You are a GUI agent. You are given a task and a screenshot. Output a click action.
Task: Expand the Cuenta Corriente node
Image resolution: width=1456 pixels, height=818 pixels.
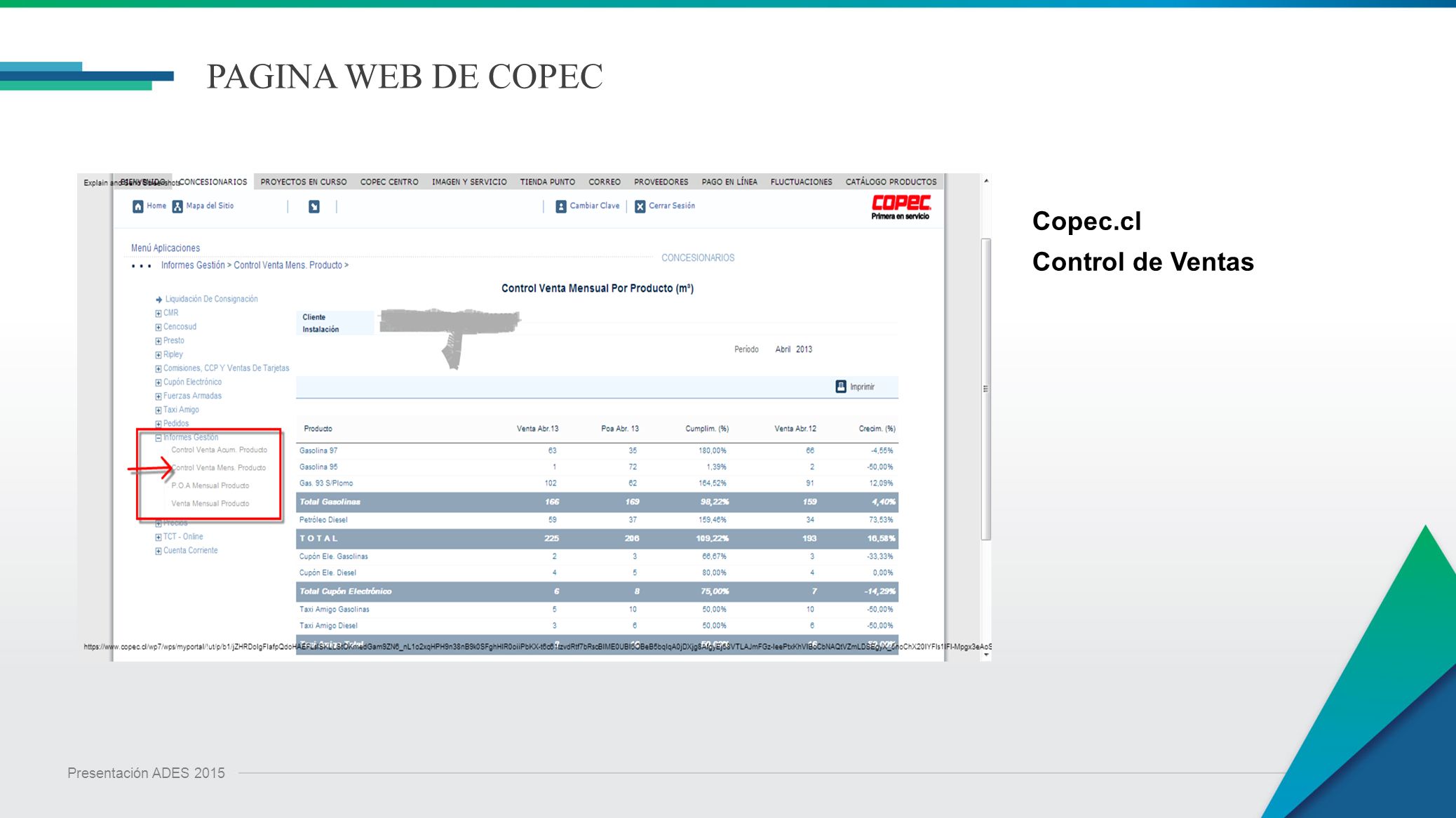159,551
